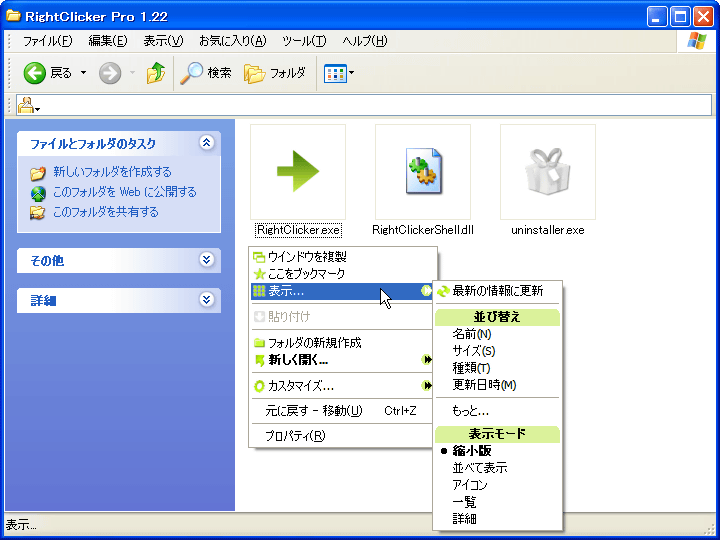
Task: Select the RightClicker.exe green arrow thumbnail
Action: 298,172
